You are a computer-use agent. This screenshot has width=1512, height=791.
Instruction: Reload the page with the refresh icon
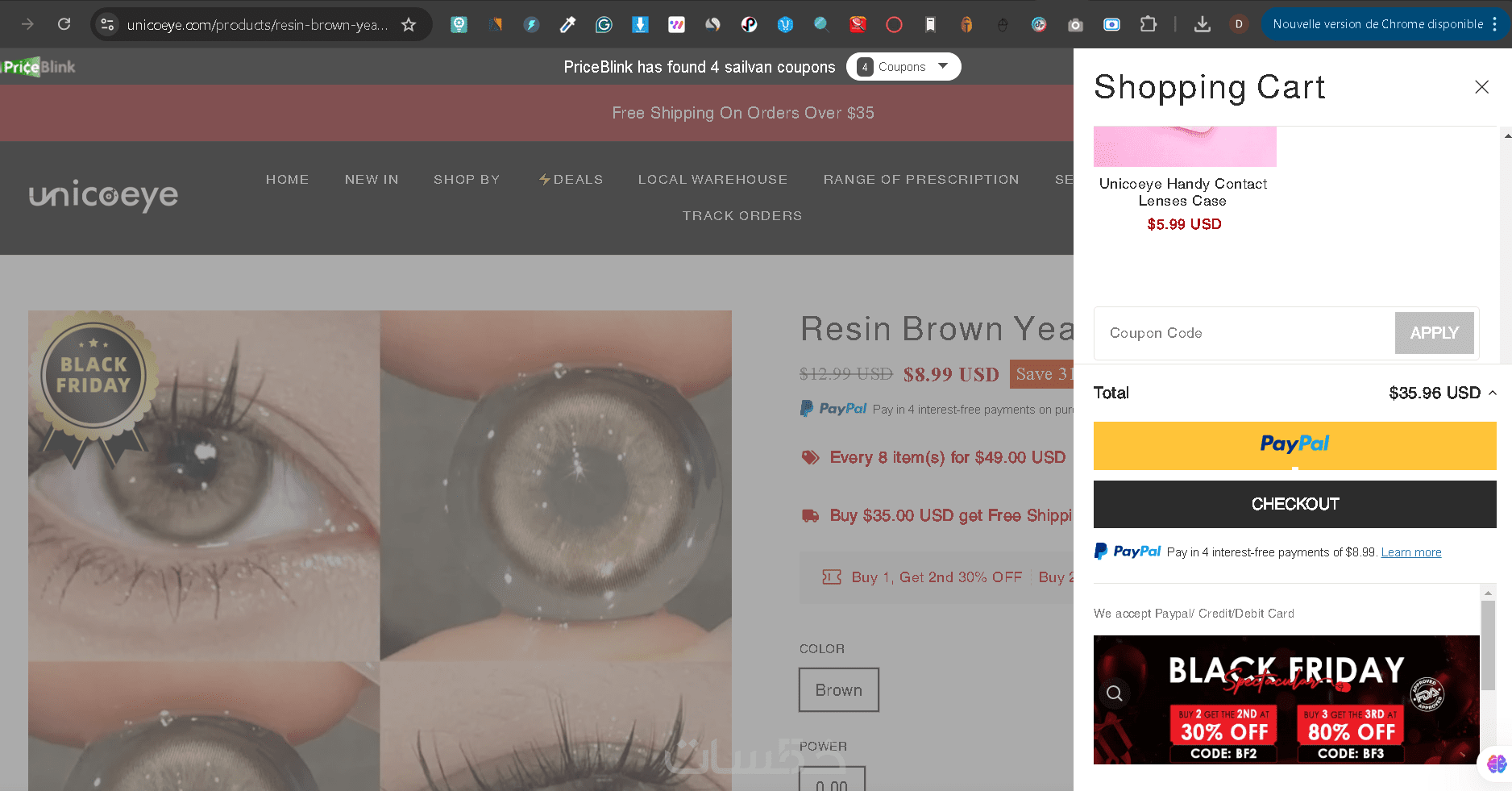pyautogui.click(x=64, y=24)
